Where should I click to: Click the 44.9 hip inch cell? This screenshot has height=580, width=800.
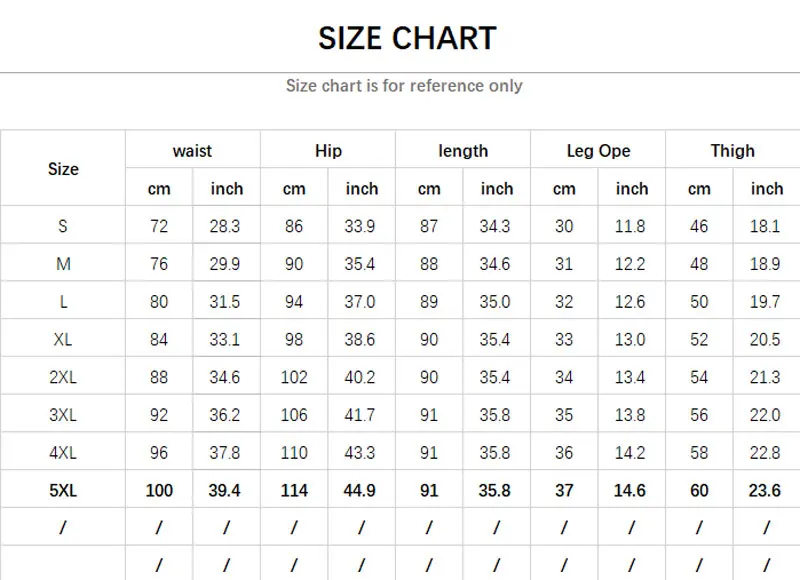pyautogui.click(x=359, y=490)
